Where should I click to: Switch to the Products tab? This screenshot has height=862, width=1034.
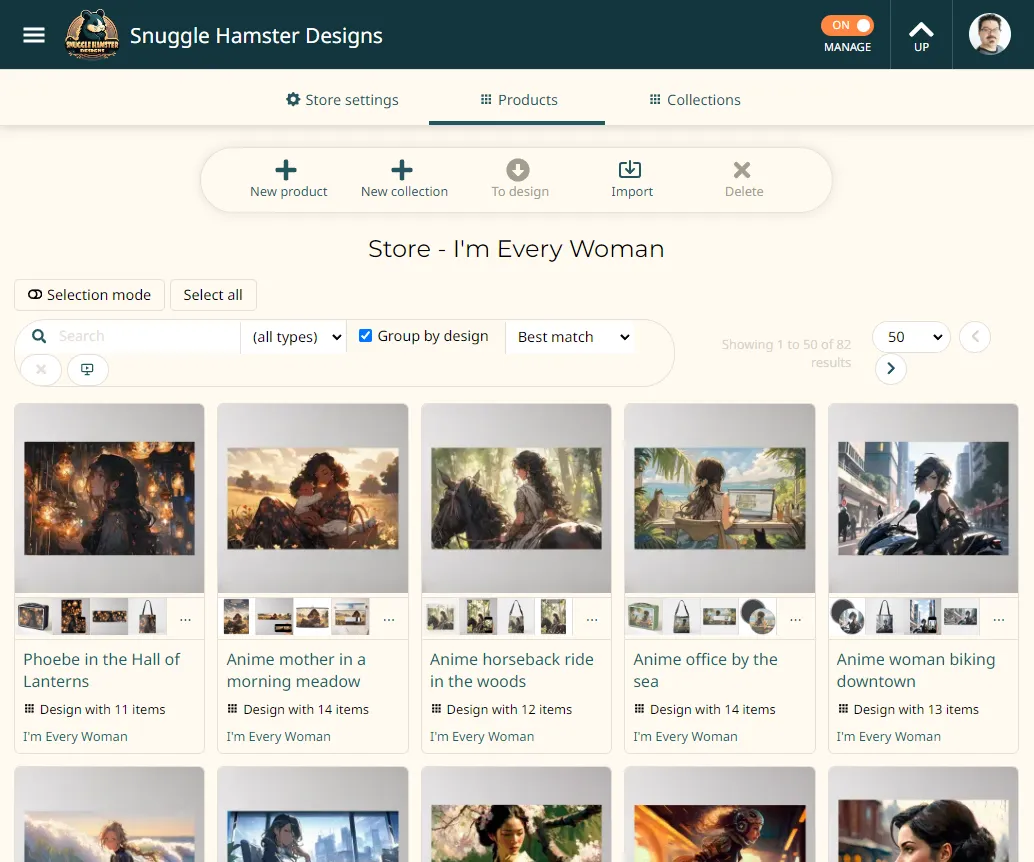(x=518, y=100)
